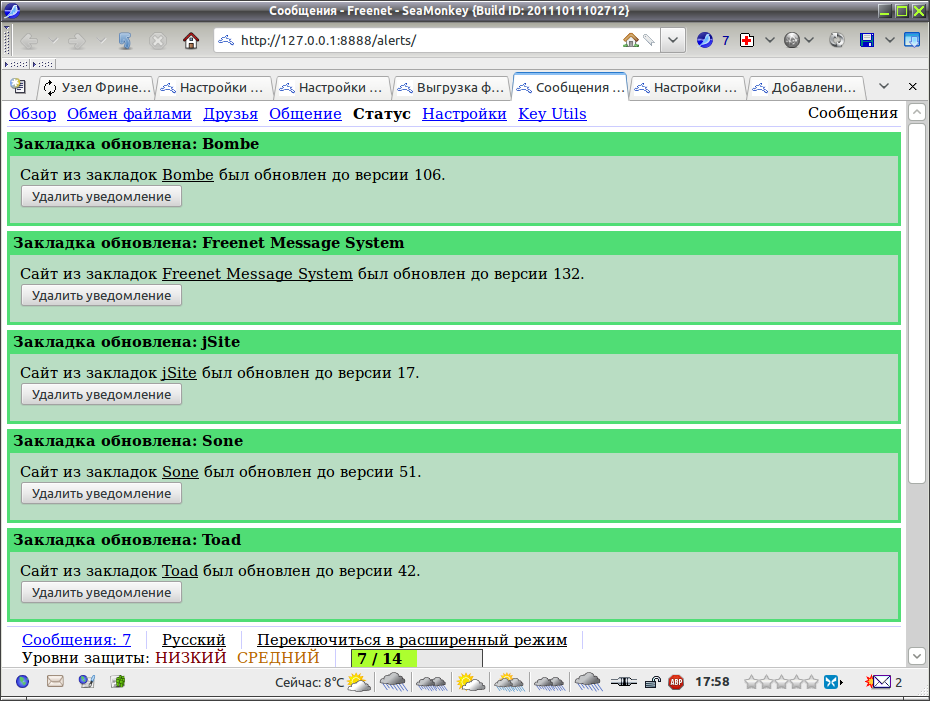Click the blue SeaMonkey icon beside number 7
The width and height of the screenshot is (930, 701).
pyautogui.click(x=705, y=40)
